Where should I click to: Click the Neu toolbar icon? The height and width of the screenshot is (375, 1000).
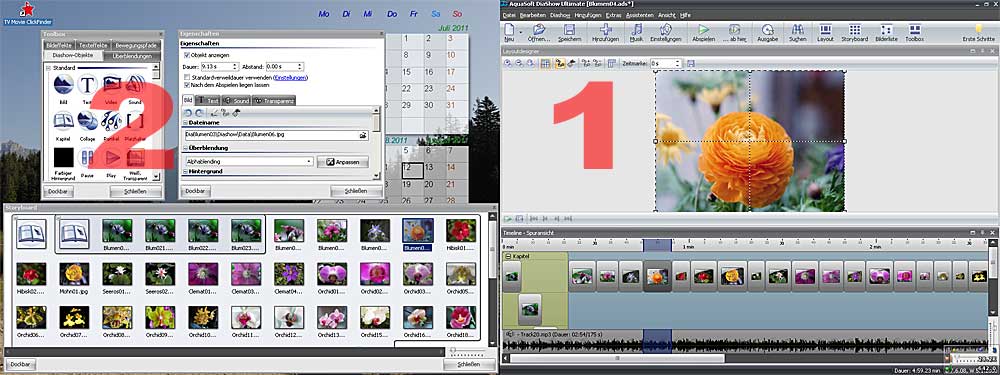(509, 33)
